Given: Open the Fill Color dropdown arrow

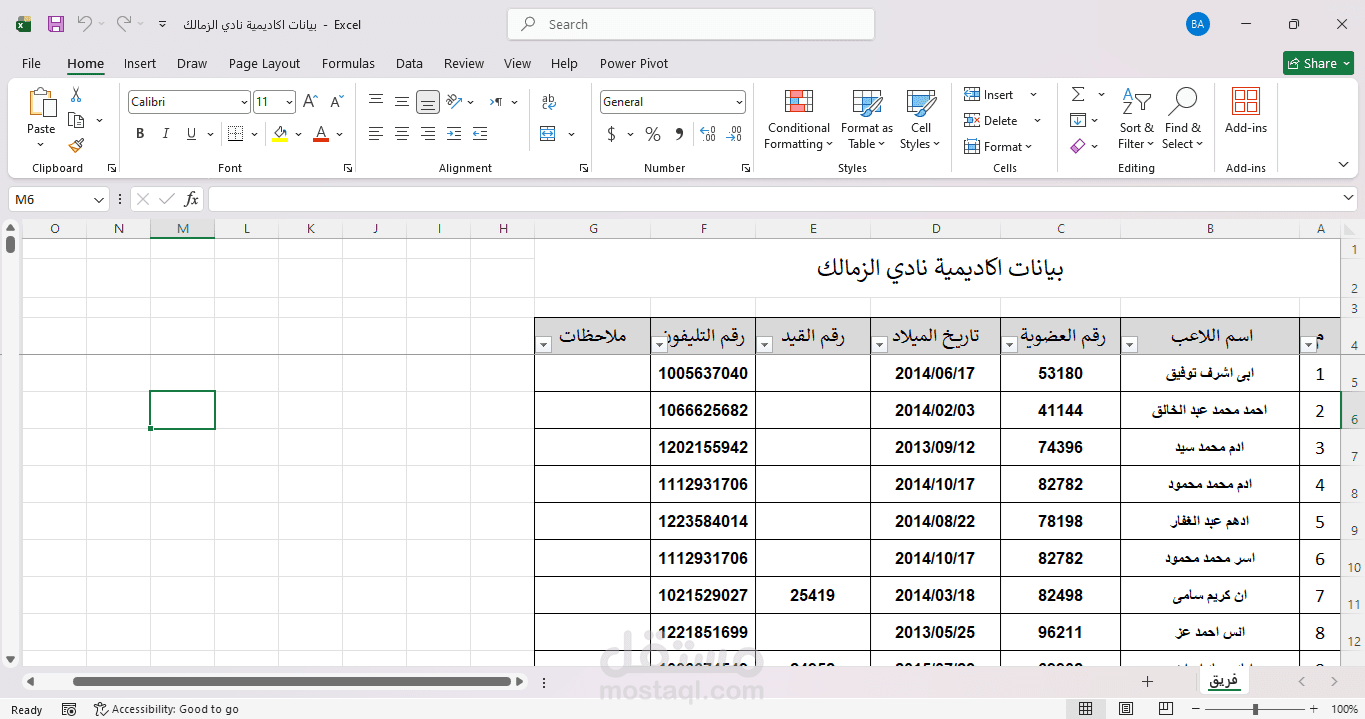Looking at the screenshot, I should (296, 133).
